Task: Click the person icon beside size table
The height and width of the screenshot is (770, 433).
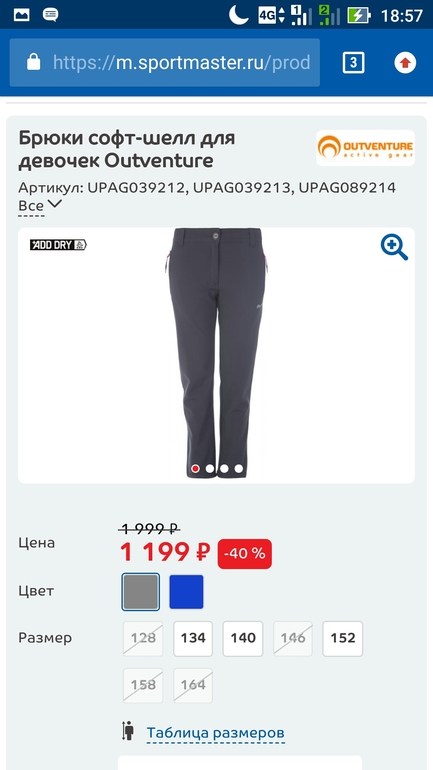Action: (x=128, y=731)
